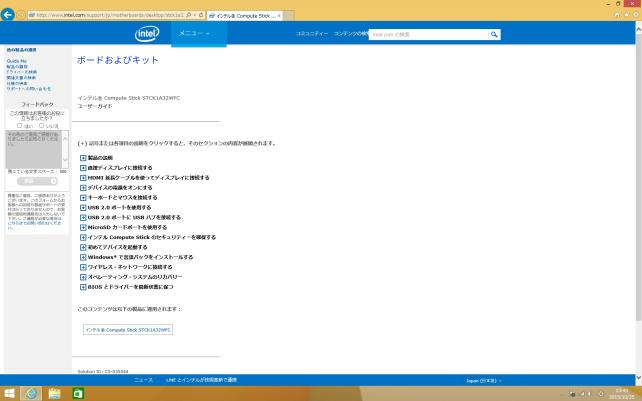Image resolution: width=642 pixels, height=401 pixels.
Task: Open the browser Home icon
Action: (x=617, y=15)
